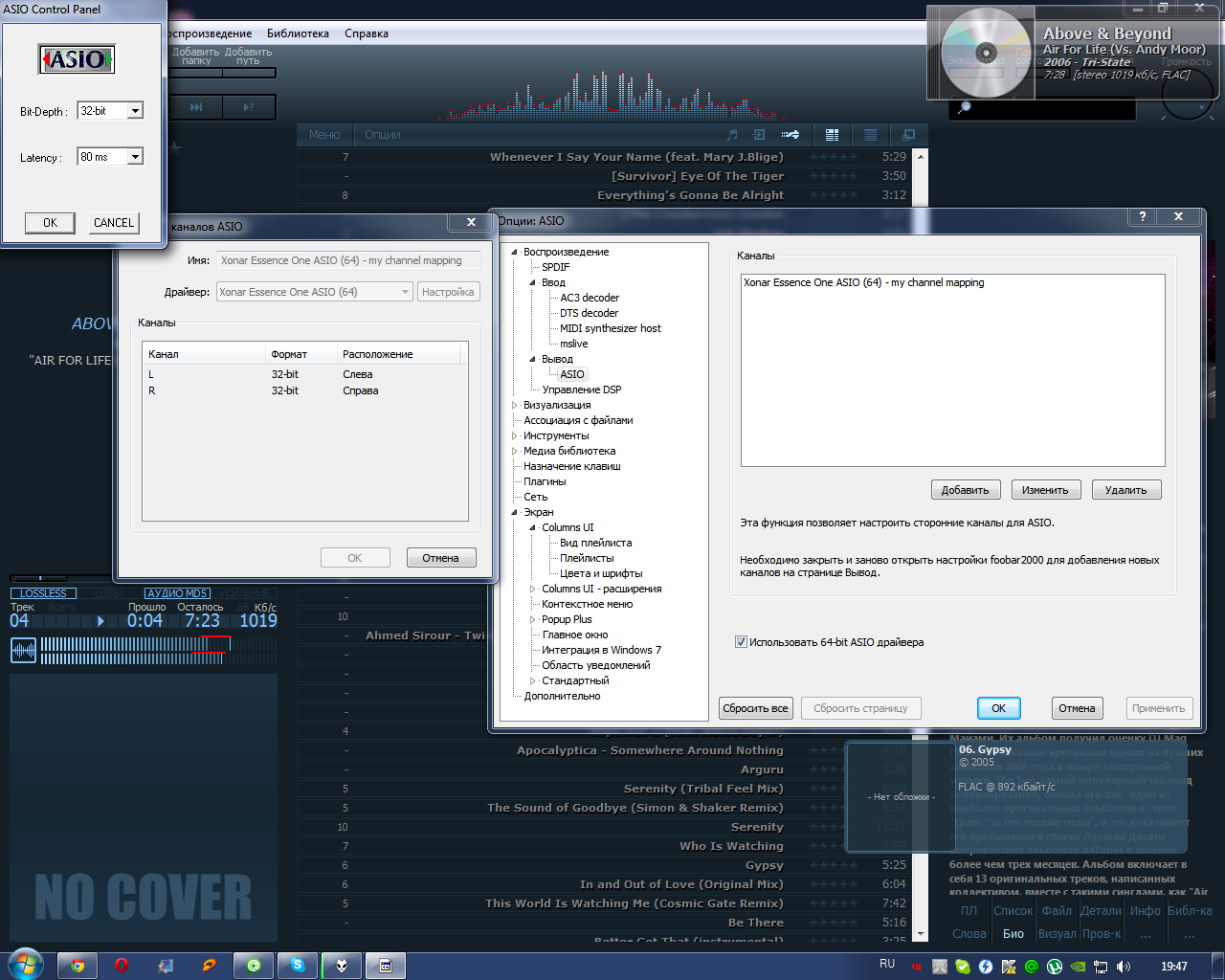Click next track button in player
The width and height of the screenshot is (1225, 980).
(196, 107)
